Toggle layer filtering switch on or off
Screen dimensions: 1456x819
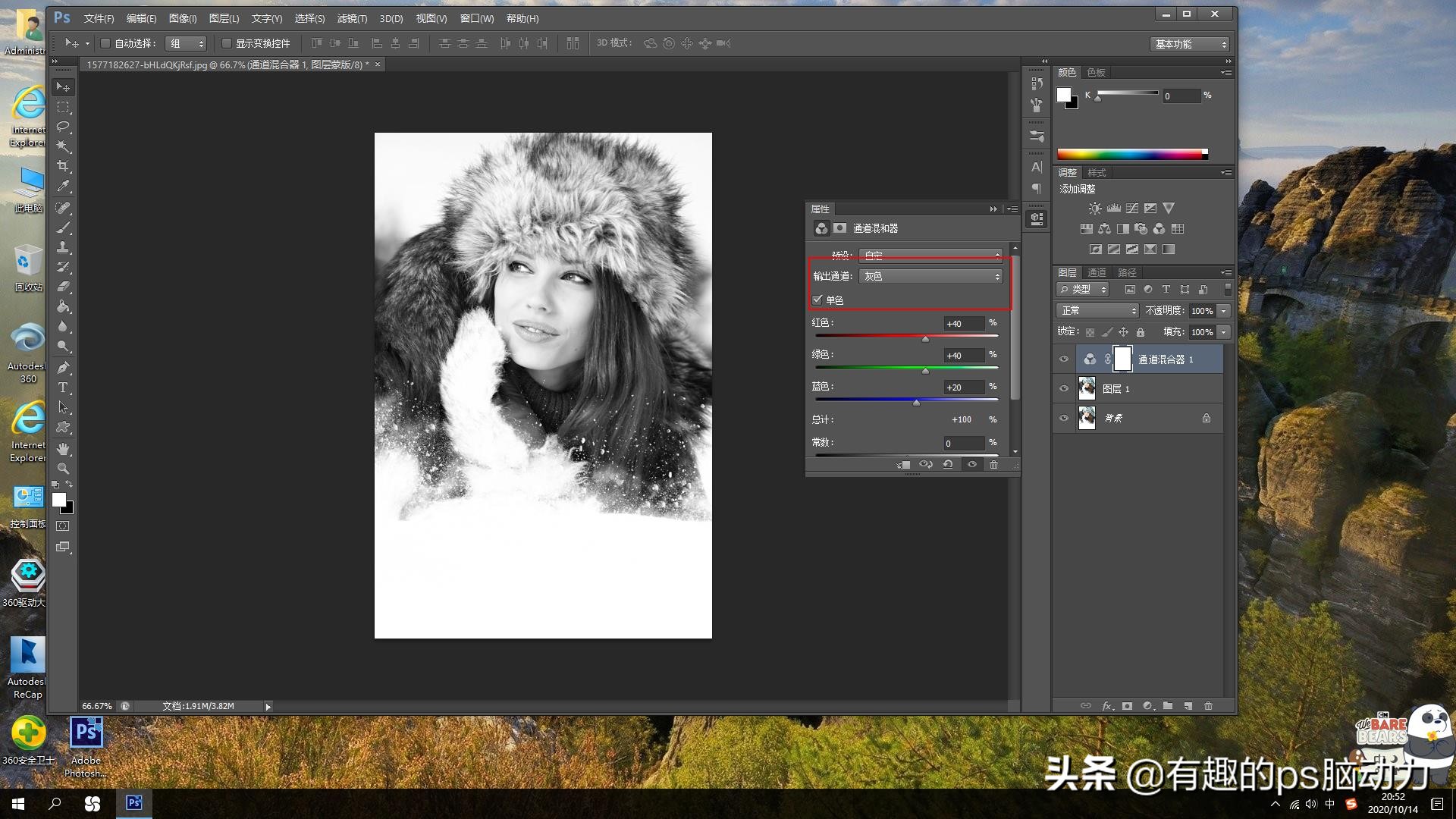tap(1228, 289)
